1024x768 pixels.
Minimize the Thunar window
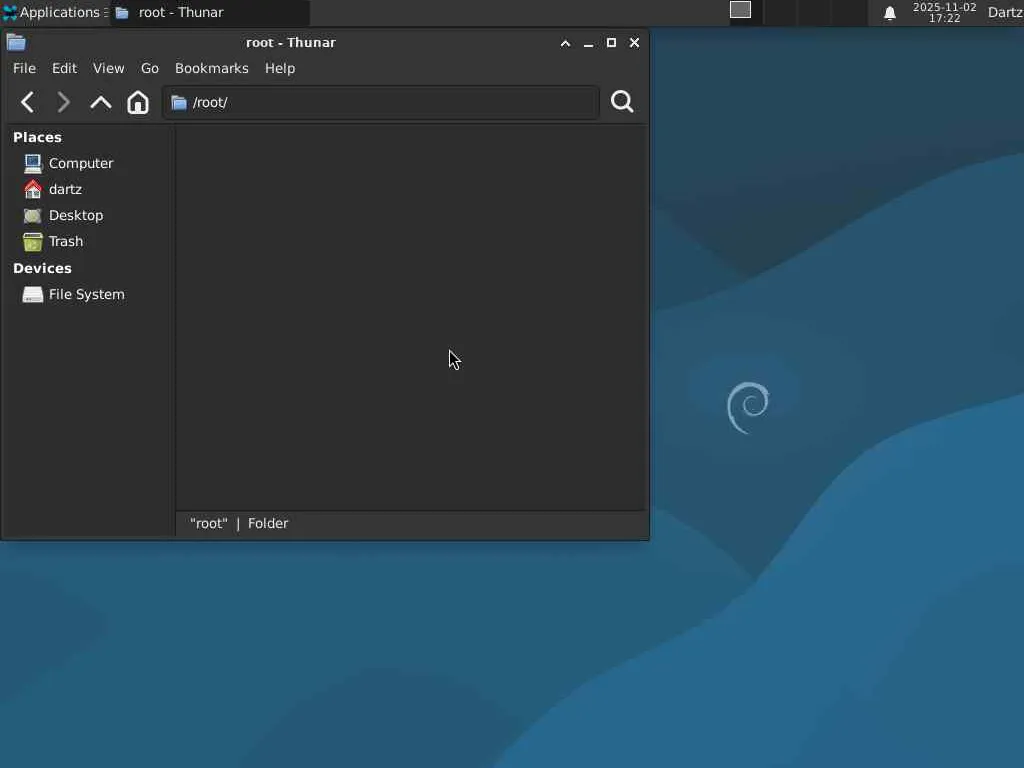588,43
